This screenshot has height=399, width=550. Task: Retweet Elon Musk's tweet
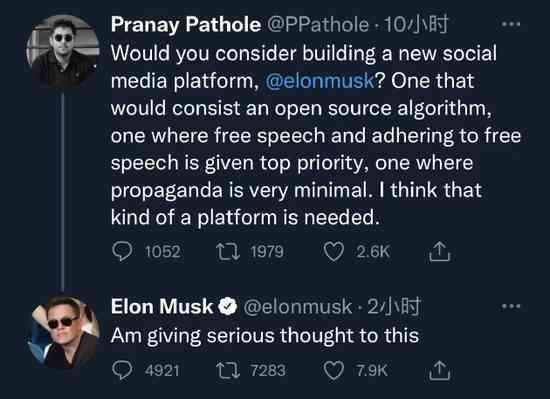click(228, 370)
